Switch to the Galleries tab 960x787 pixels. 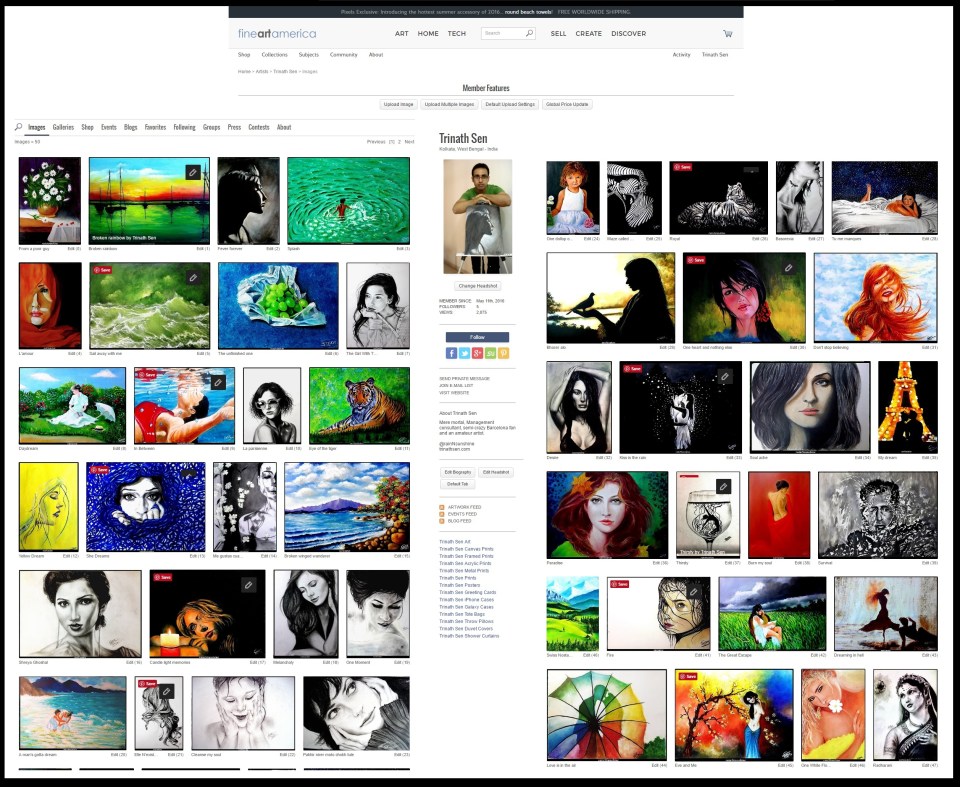[63, 127]
